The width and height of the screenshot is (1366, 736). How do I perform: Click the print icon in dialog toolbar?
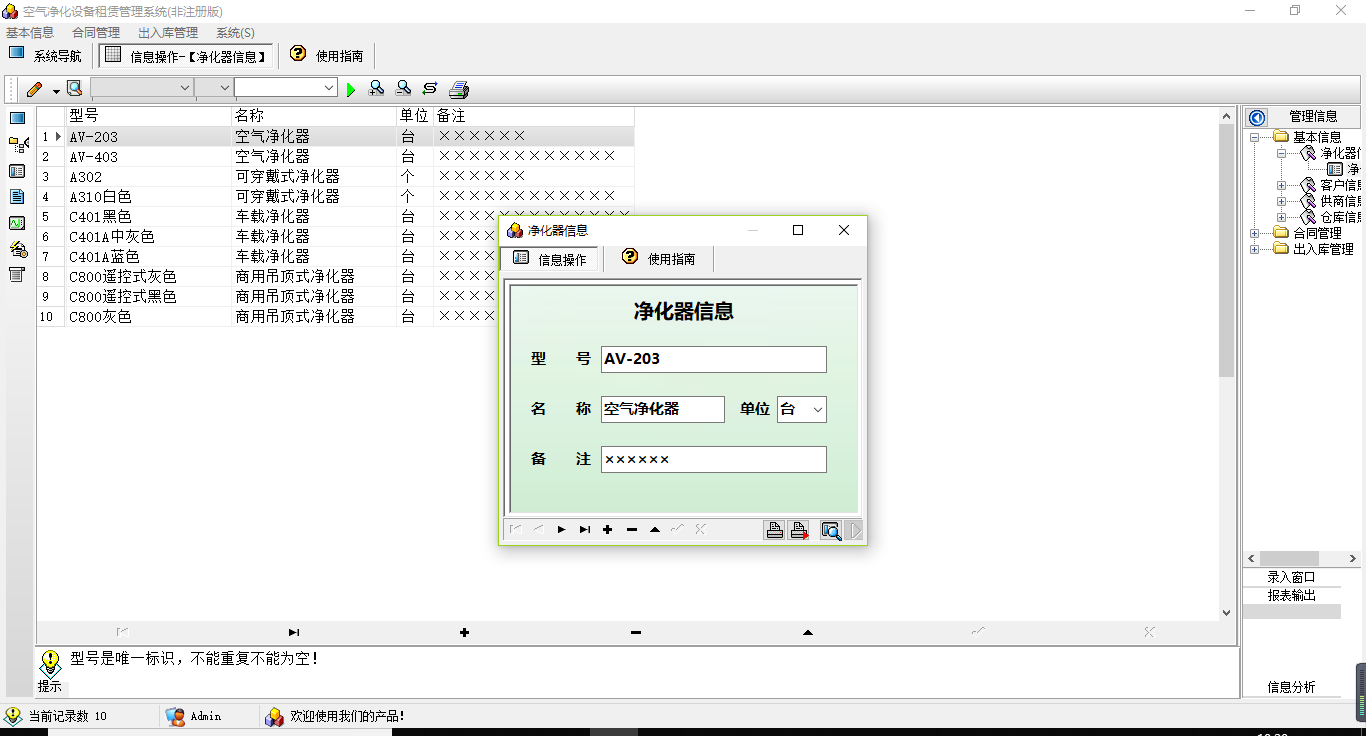click(774, 530)
